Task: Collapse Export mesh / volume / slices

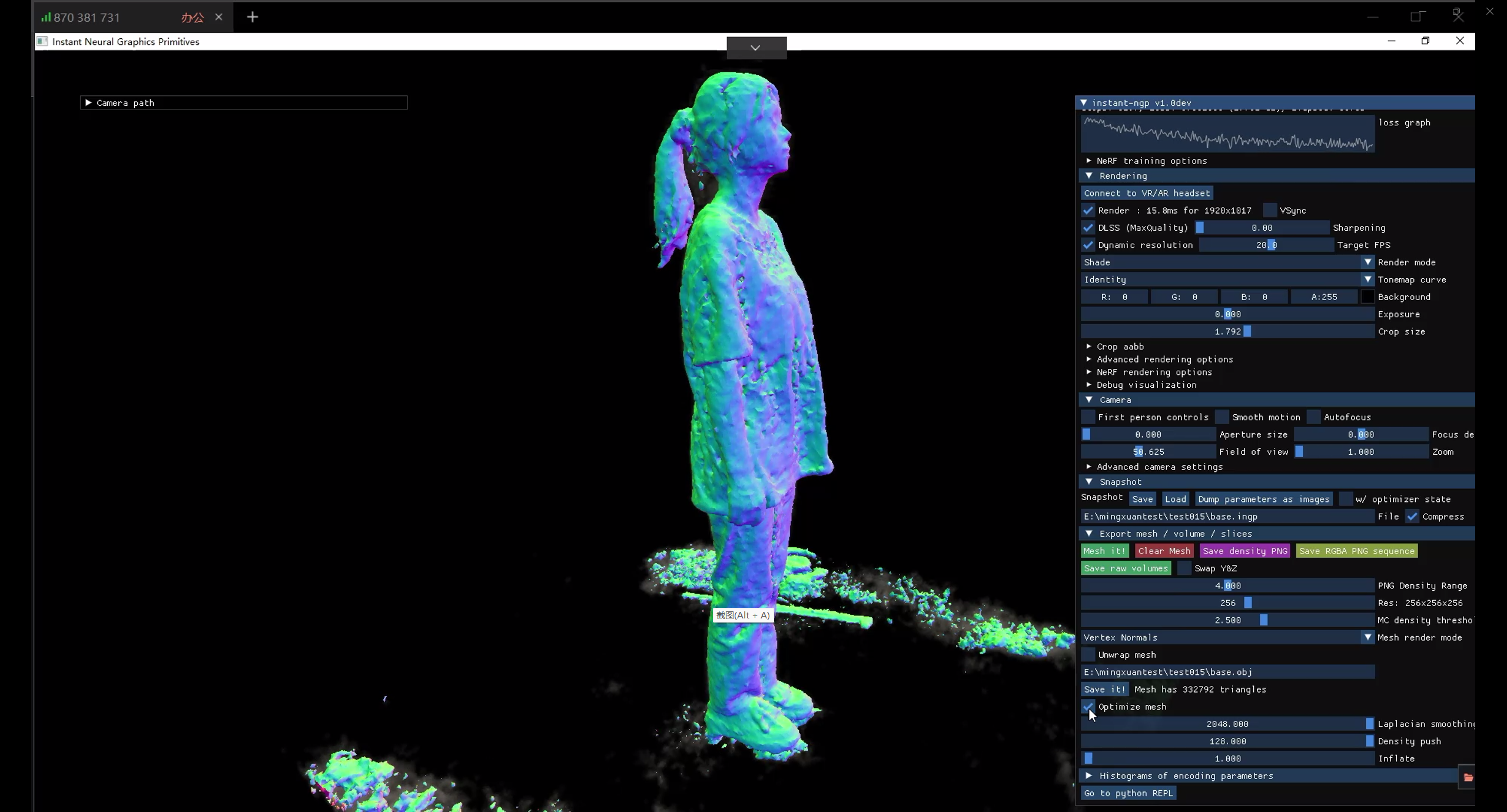Action: pos(1088,533)
